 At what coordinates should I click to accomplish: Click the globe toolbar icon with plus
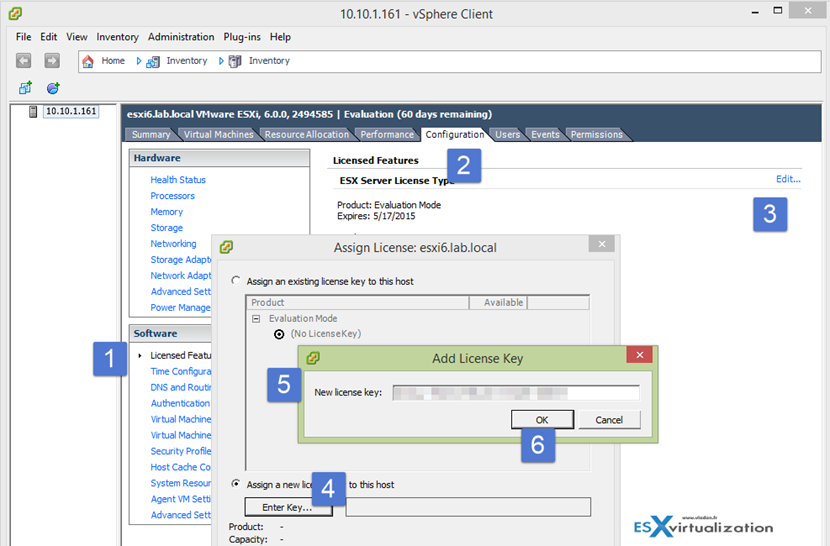[53, 88]
